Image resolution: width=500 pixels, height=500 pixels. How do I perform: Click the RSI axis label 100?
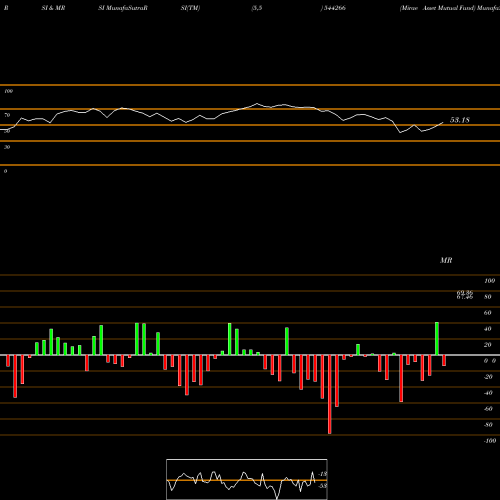point(9,91)
